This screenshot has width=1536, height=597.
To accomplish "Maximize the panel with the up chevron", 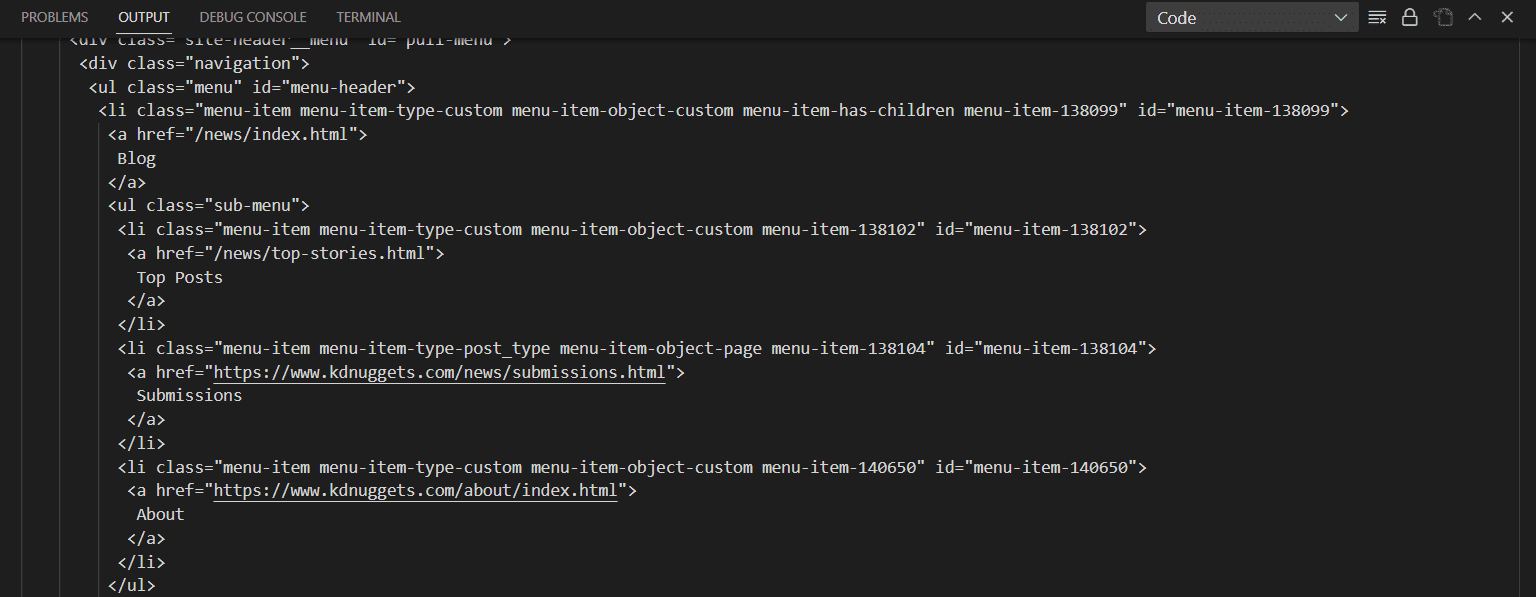I will tap(1474, 17).
